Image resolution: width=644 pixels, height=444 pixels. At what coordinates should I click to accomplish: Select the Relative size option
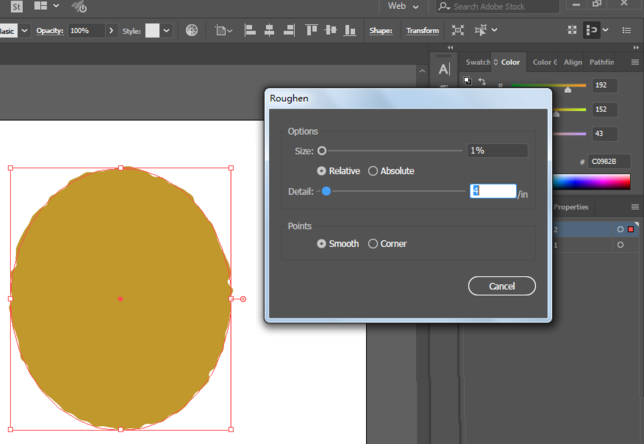(322, 171)
